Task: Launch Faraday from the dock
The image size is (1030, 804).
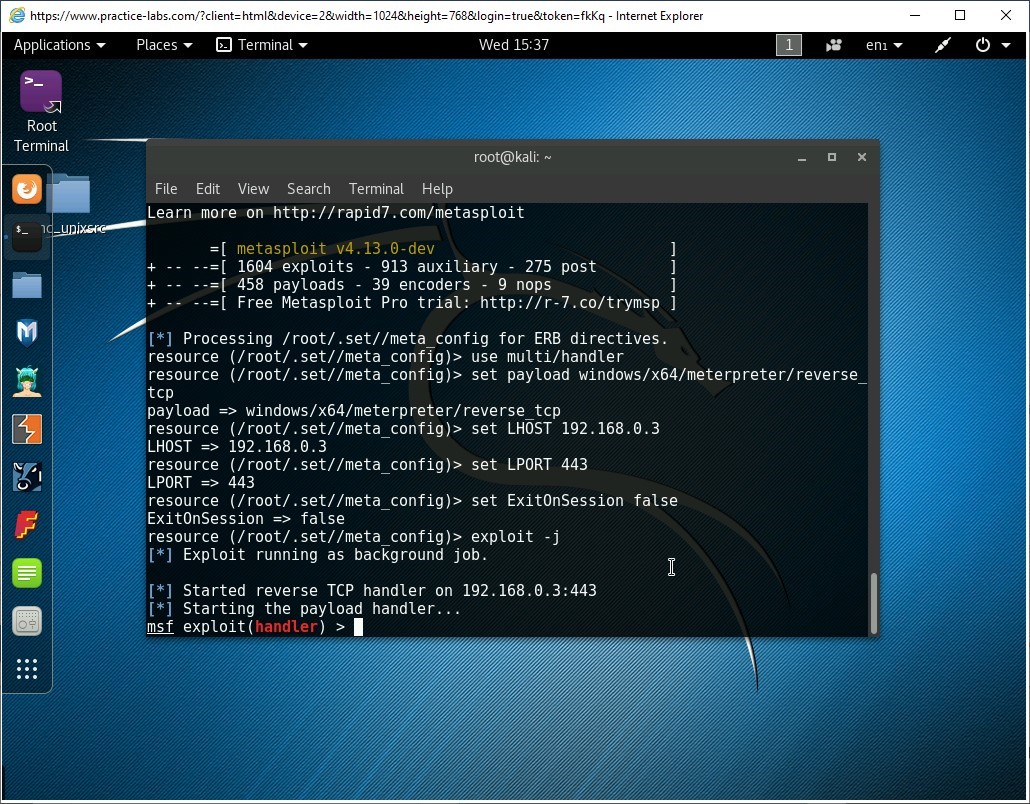Action: pyautogui.click(x=27, y=525)
